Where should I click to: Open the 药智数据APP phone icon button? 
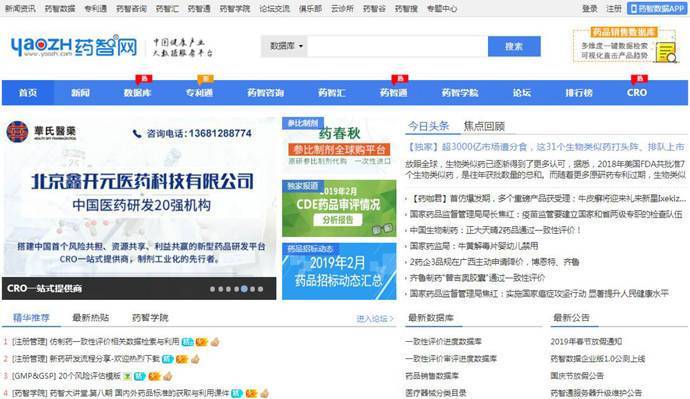click(657, 8)
